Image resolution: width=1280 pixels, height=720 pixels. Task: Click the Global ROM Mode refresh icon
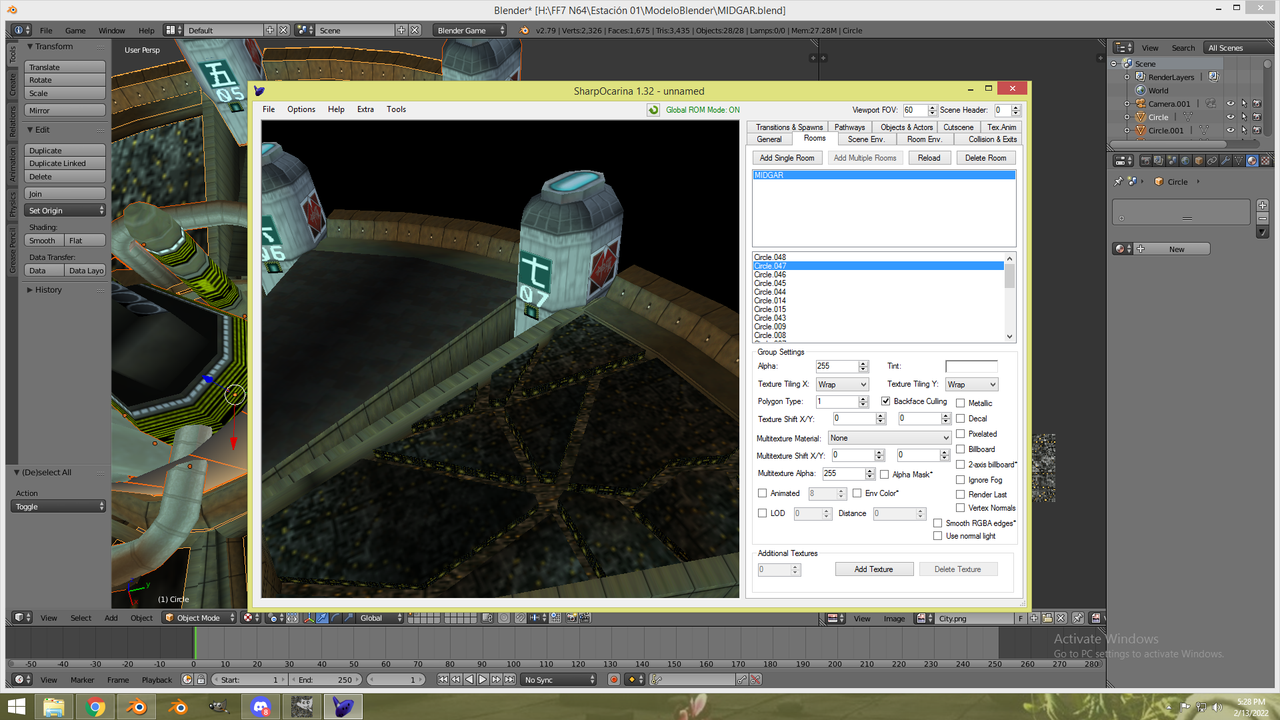[653, 110]
